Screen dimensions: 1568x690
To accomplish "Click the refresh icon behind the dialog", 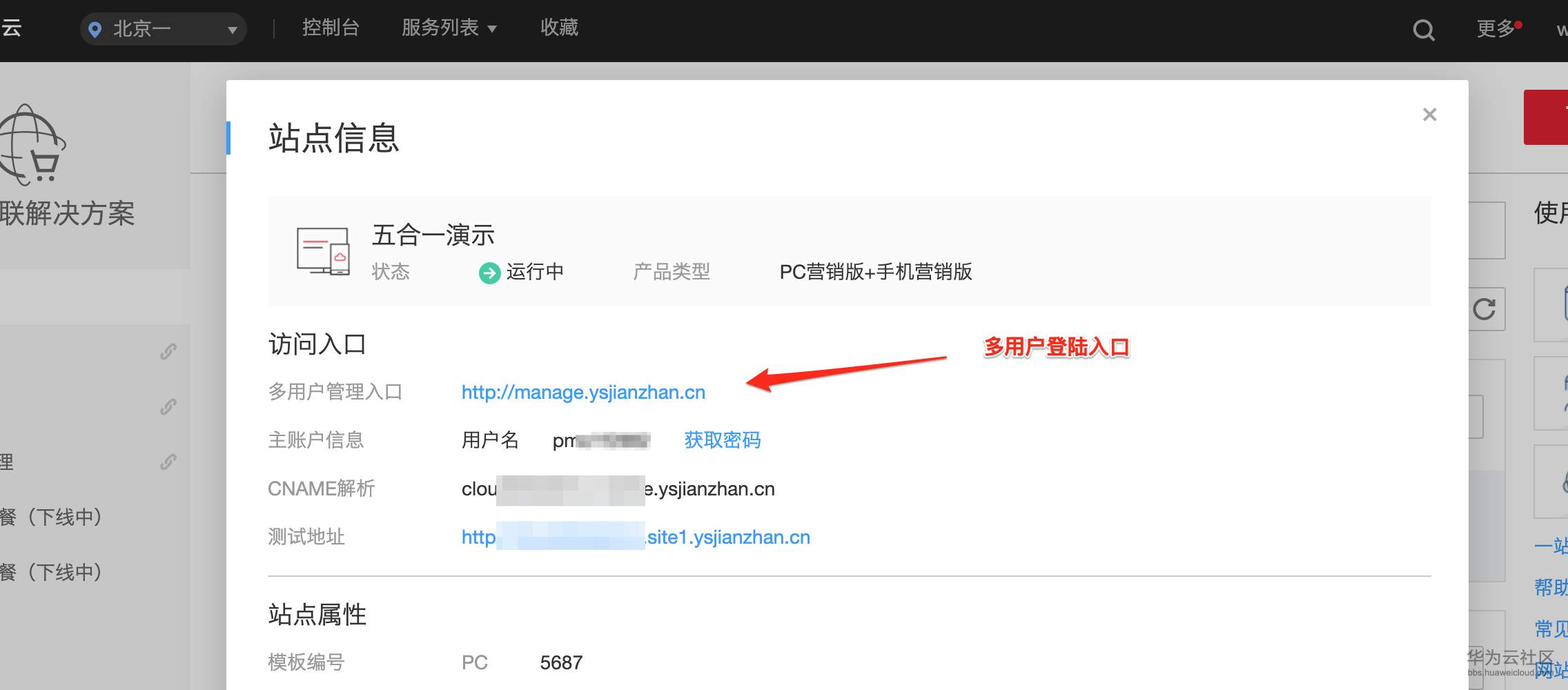I will pyautogui.click(x=1484, y=308).
